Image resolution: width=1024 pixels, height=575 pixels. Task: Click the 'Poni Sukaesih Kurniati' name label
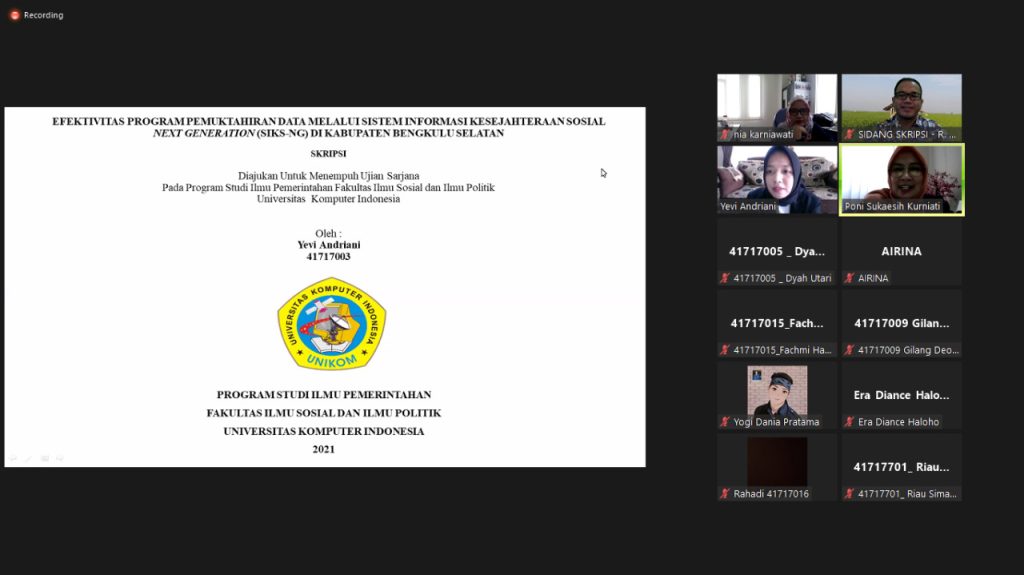tap(892, 206)
